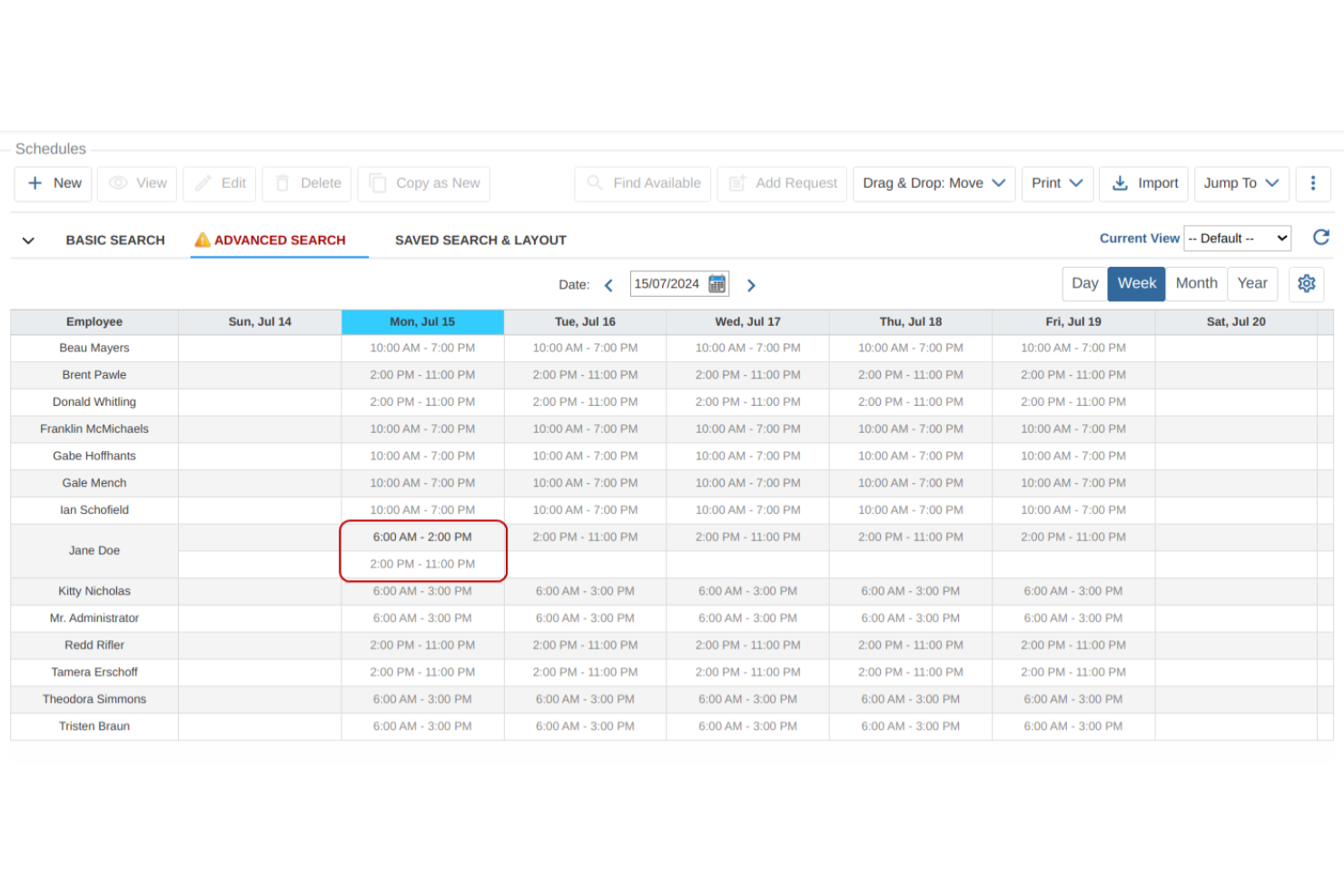Refresh the current view
This screenshot has width=1344, height=896.
click(x=1321, y=237)
